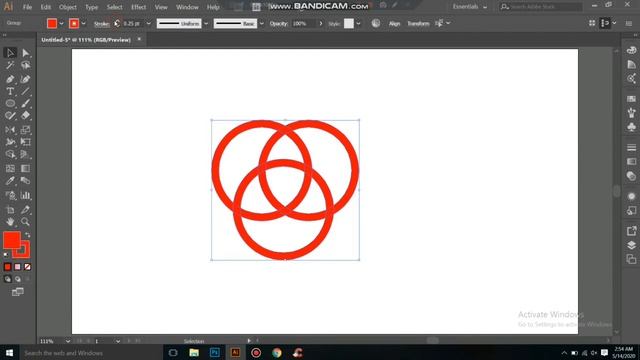Click the Transform panel link
Image resolution: width=640 pixels, height=360 pixels.
click(x=418, y=24)
